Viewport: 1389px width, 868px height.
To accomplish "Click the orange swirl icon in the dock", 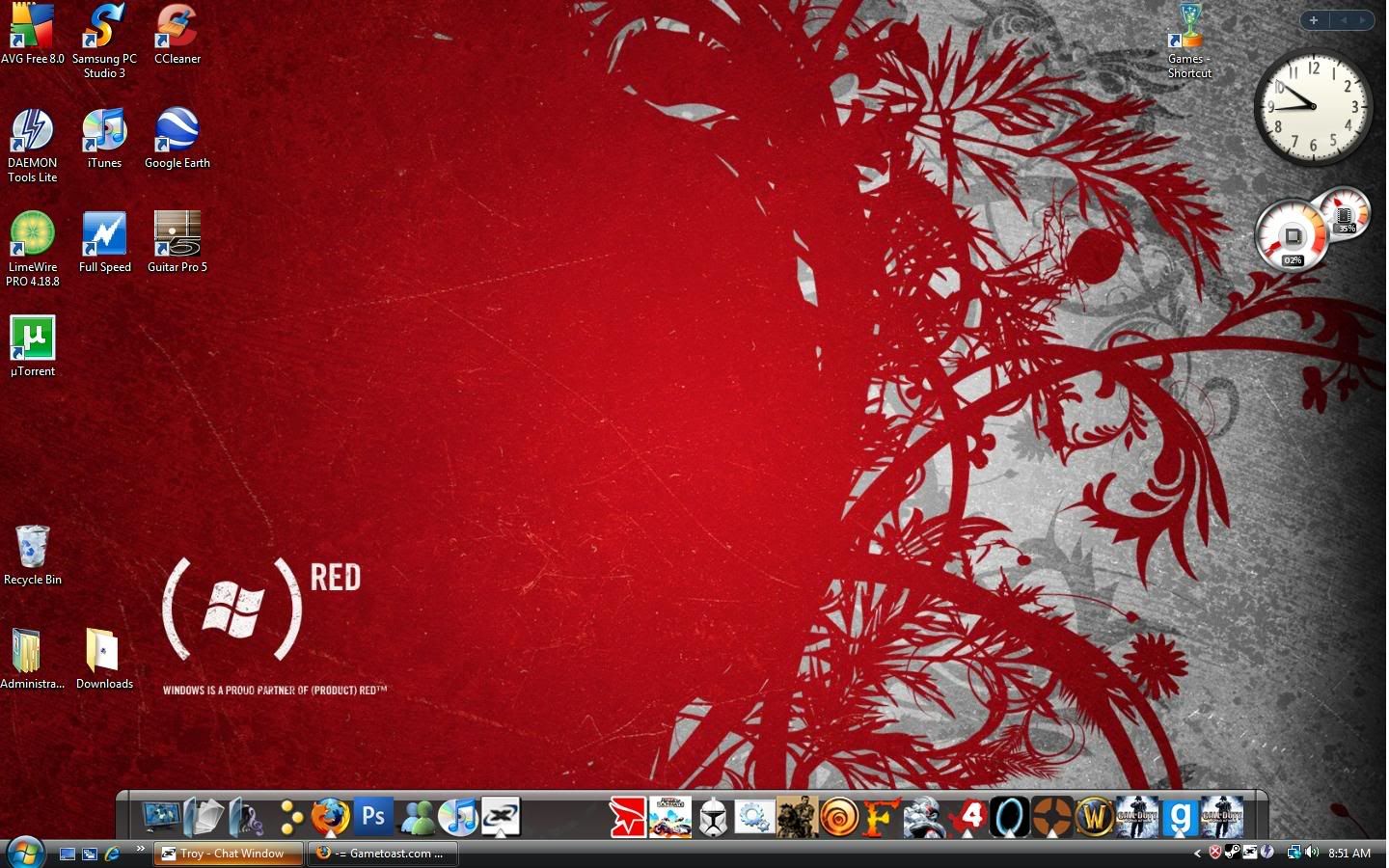I will (x=839, y=818).
